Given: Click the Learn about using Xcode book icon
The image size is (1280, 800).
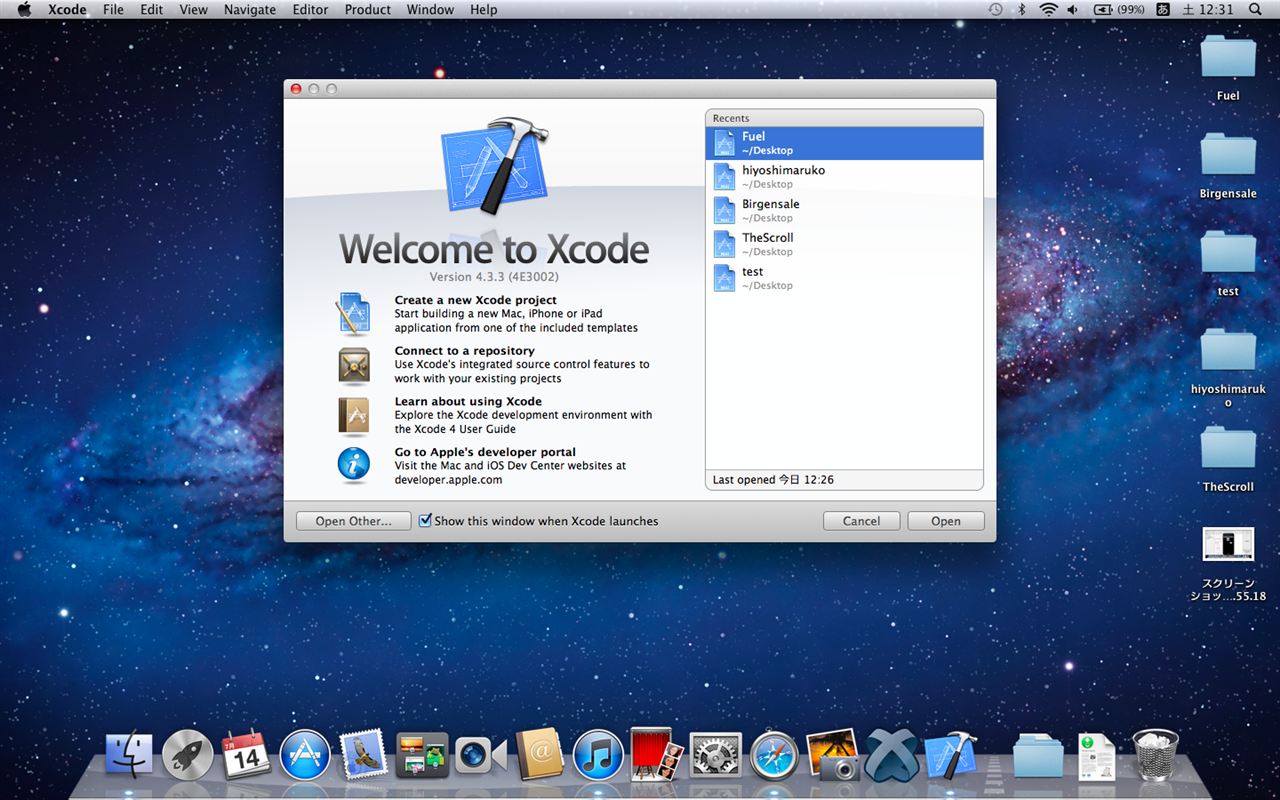Looking at the screenshot, I should click(354, 416).
